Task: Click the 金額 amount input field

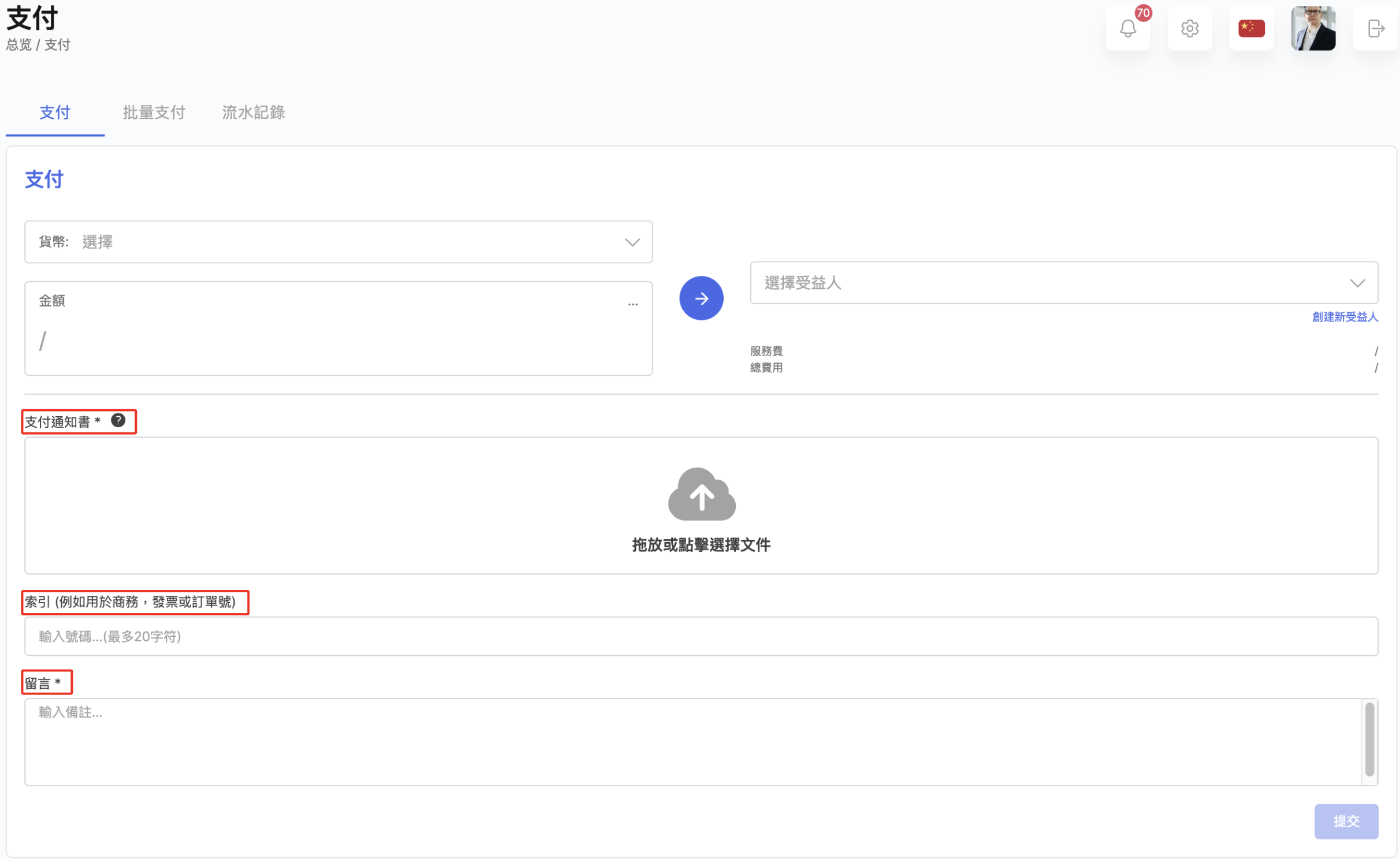Action: [x=338, y=328]
